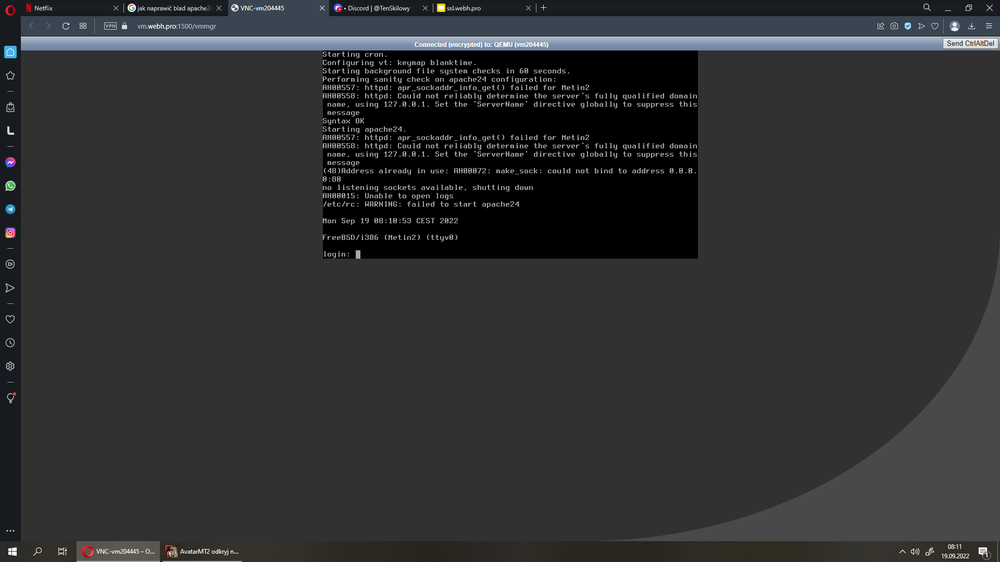Image resolution: width=1000 pixels, height=562 pixels.
Task: Open profile account icon
Action: click(x=955, y=26)
